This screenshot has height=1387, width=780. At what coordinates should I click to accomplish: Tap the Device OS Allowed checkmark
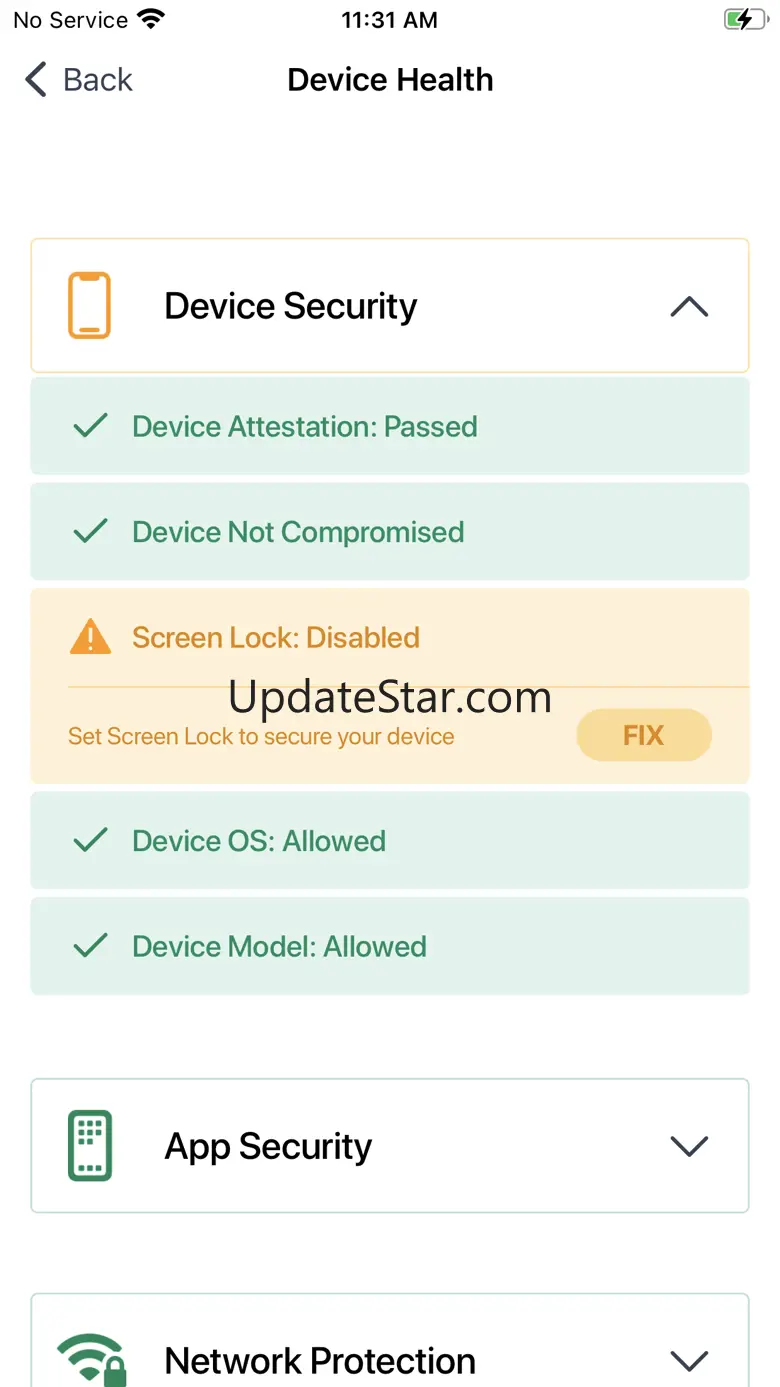tap(91, 840)
